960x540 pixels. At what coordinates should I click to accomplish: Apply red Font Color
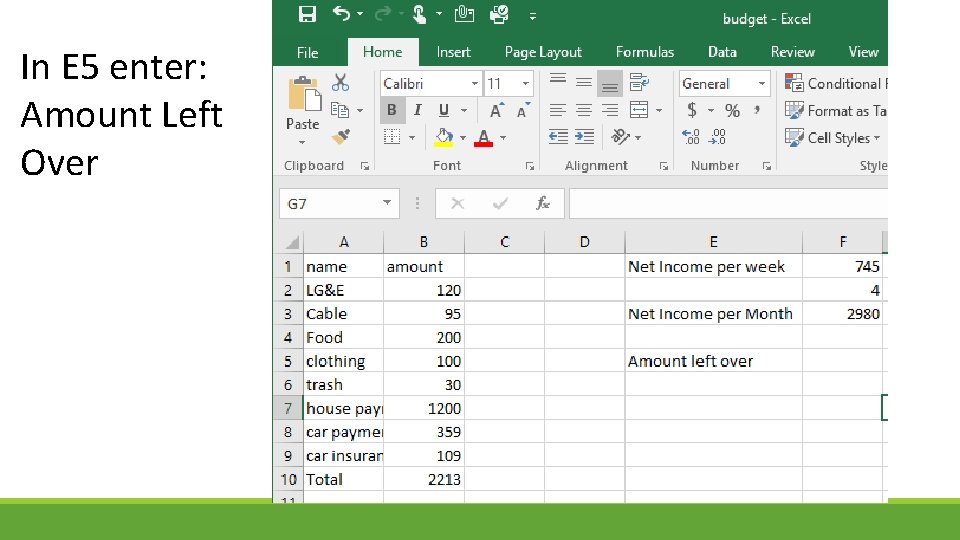pos(484,138)
